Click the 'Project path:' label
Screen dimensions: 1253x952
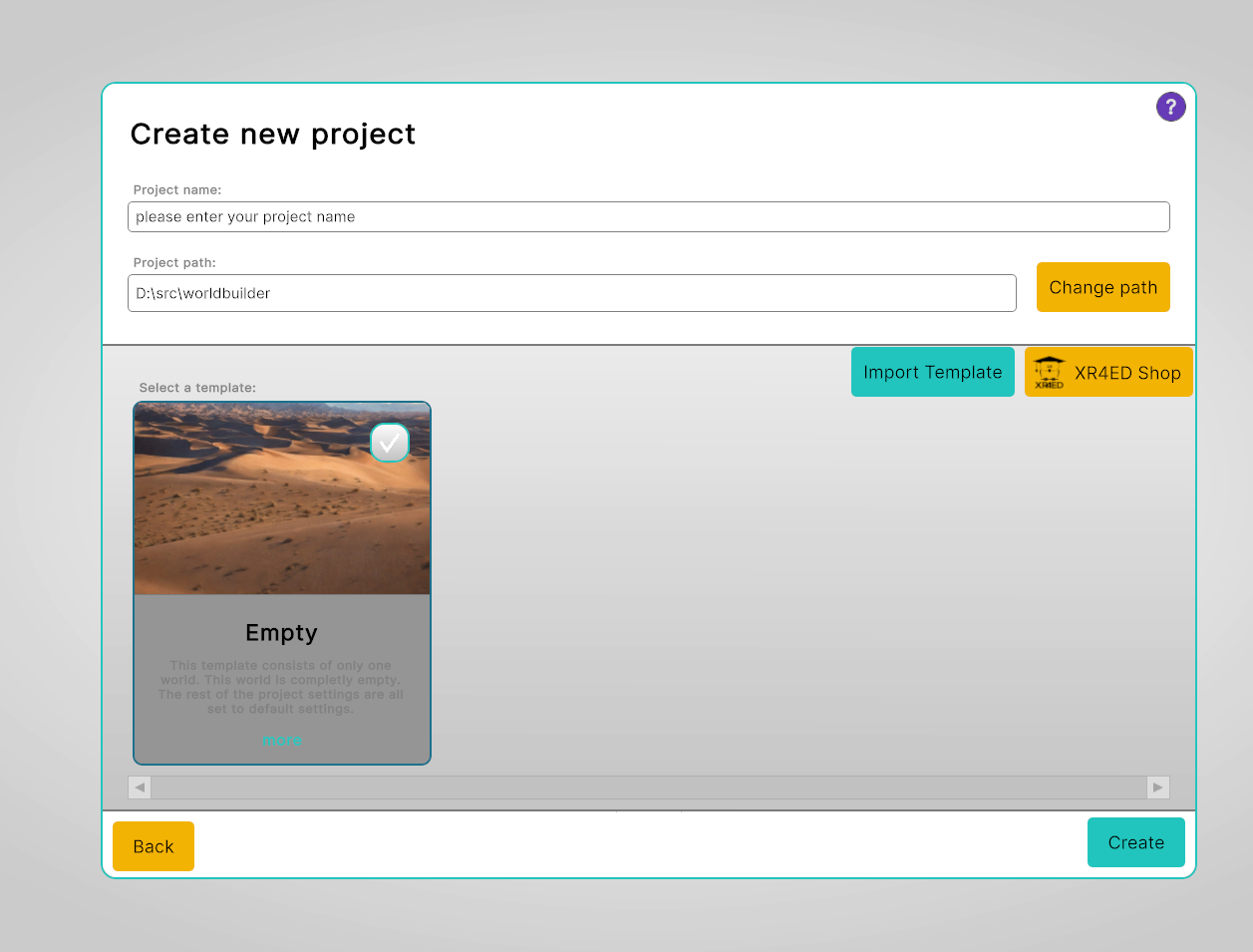pos(174,263)
